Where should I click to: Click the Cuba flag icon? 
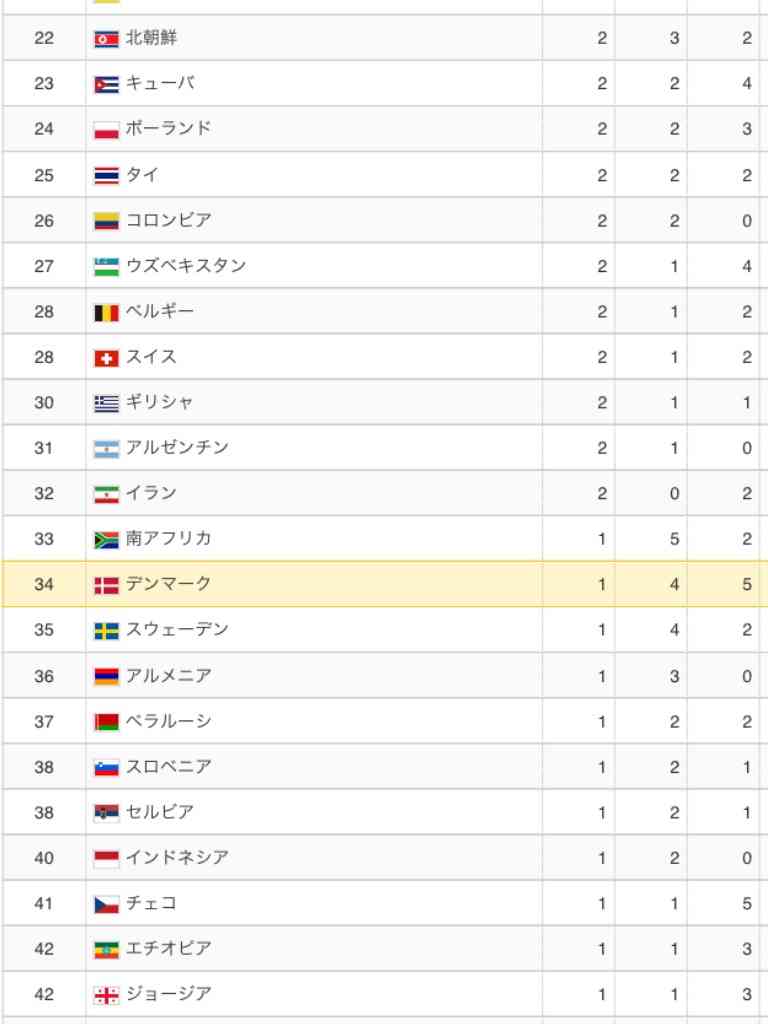pyautogui.click(x=106, y=85)
